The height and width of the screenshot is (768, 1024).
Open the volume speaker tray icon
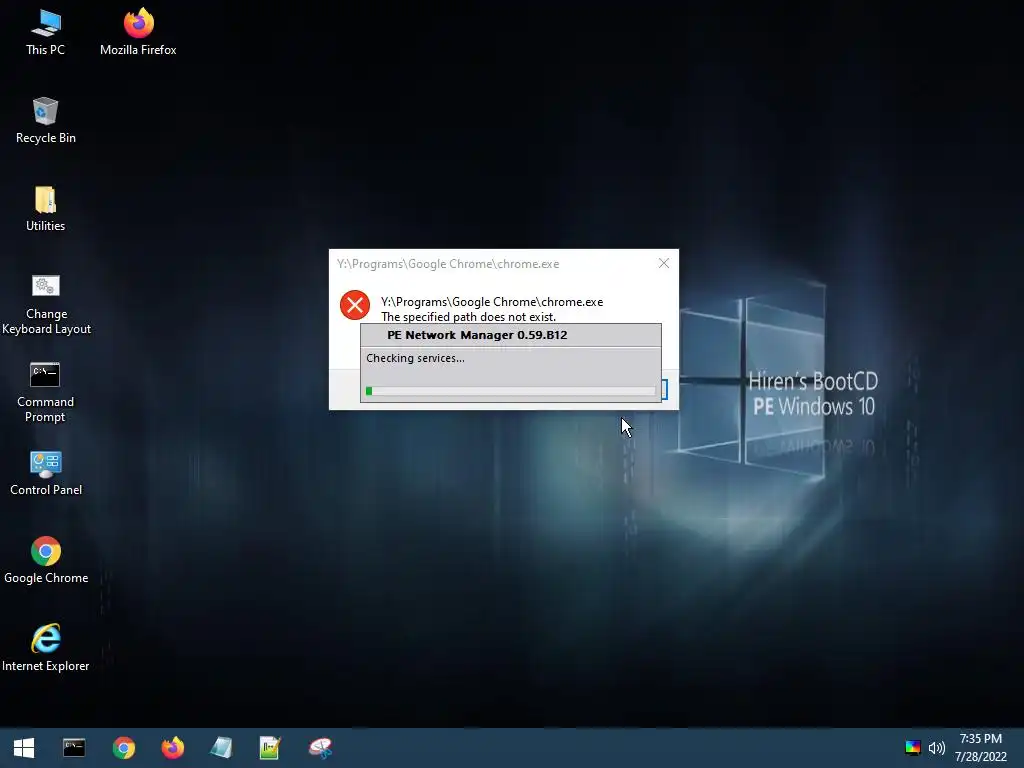click(936, 748)
